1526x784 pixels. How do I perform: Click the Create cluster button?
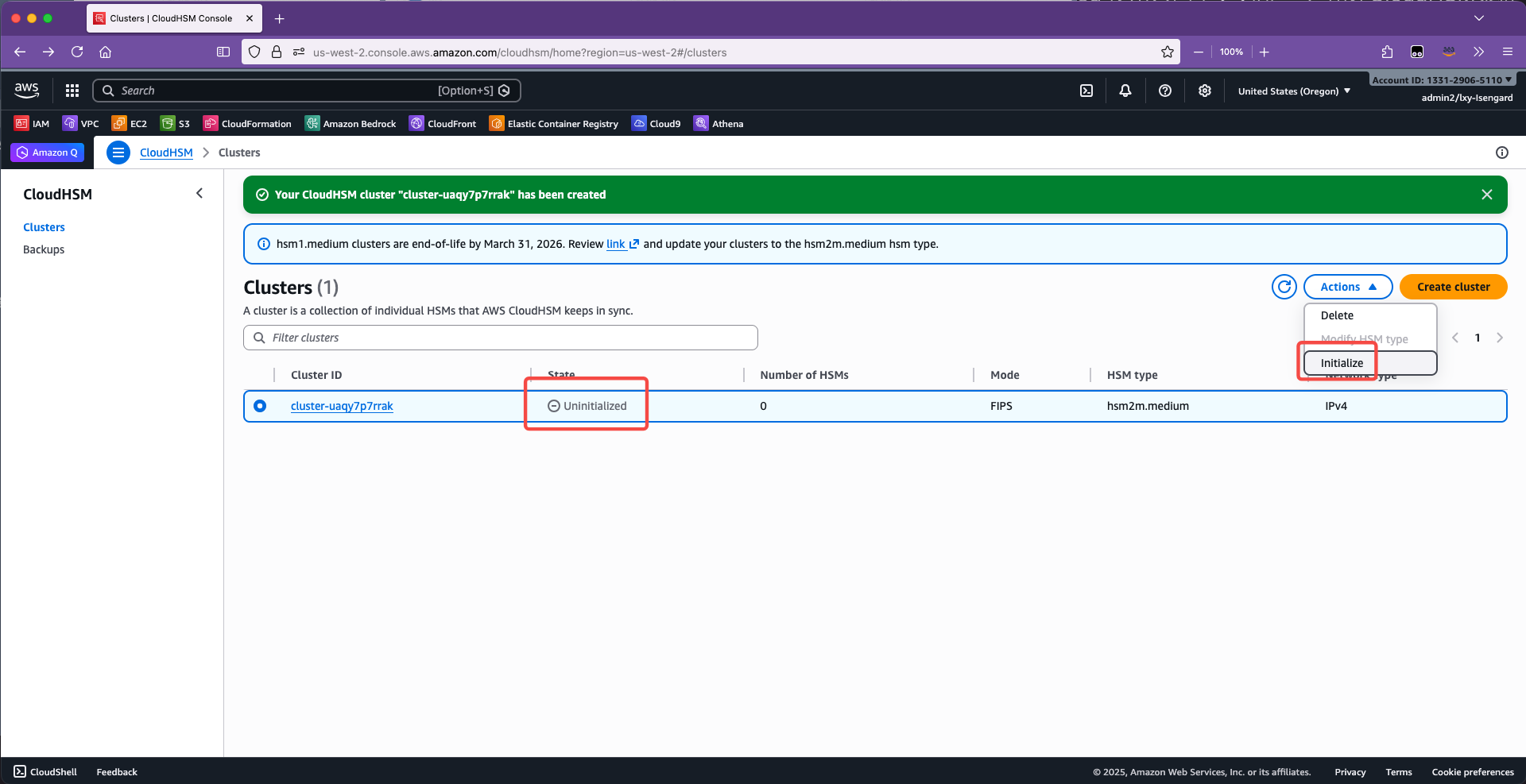click(x=1453, y=287)
